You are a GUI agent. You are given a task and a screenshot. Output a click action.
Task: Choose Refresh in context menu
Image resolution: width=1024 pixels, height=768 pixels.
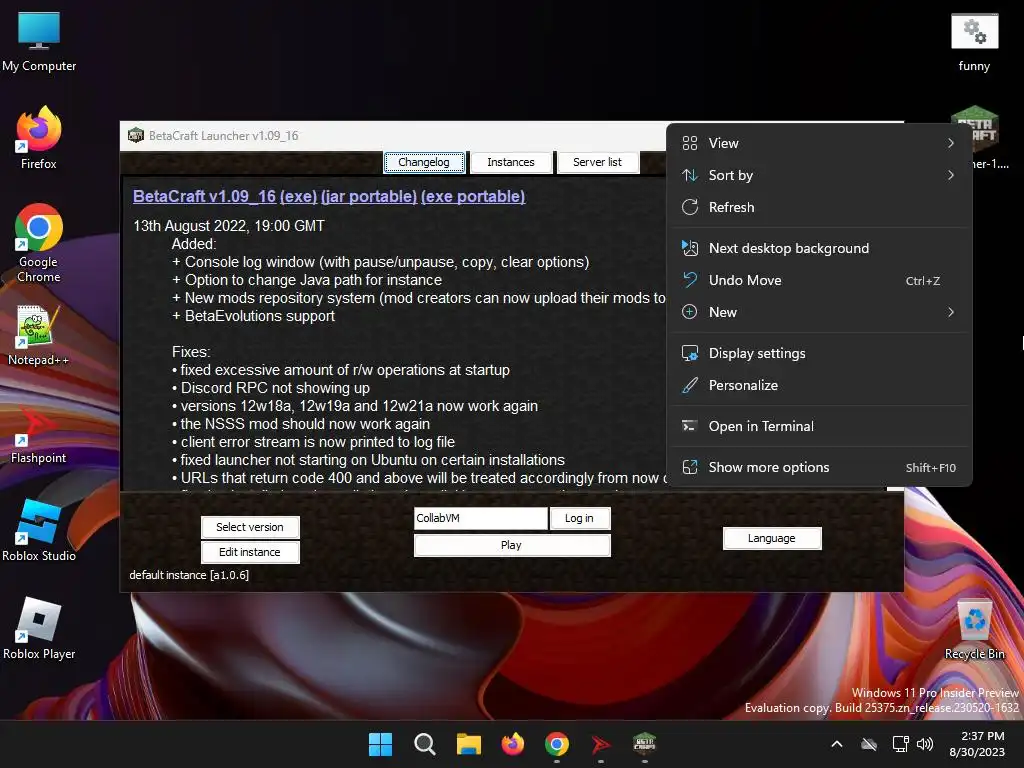tap(819, 207)
